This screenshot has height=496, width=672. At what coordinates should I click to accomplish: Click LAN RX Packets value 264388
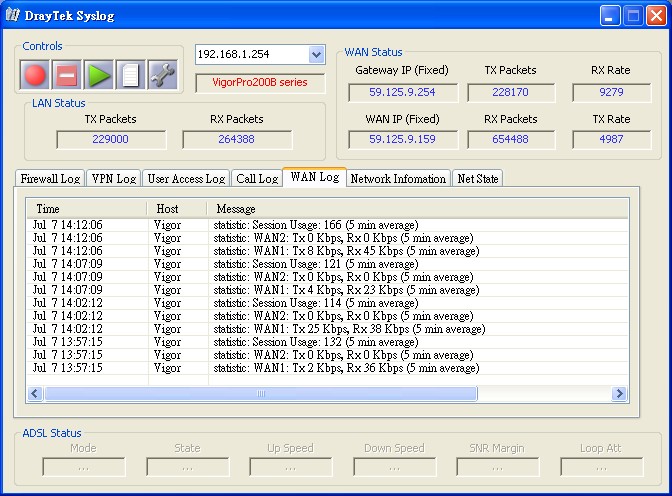[237, 139]
